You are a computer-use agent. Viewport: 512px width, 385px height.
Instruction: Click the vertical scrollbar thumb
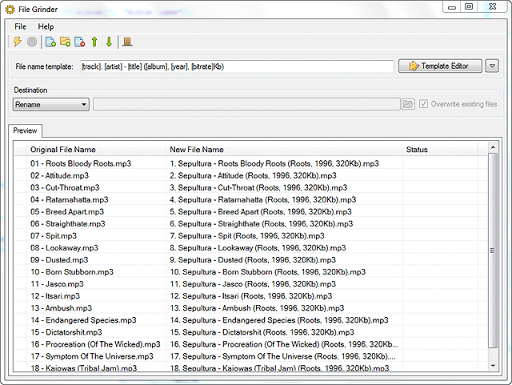pyautogui.click(x=493, y=250)
